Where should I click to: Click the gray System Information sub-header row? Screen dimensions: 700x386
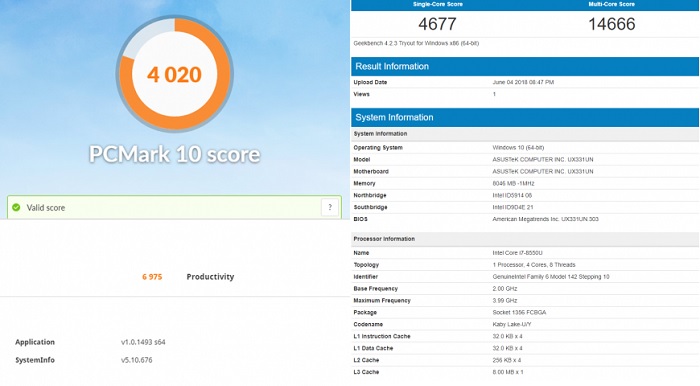pyautogui.click(x=525, y=134)
